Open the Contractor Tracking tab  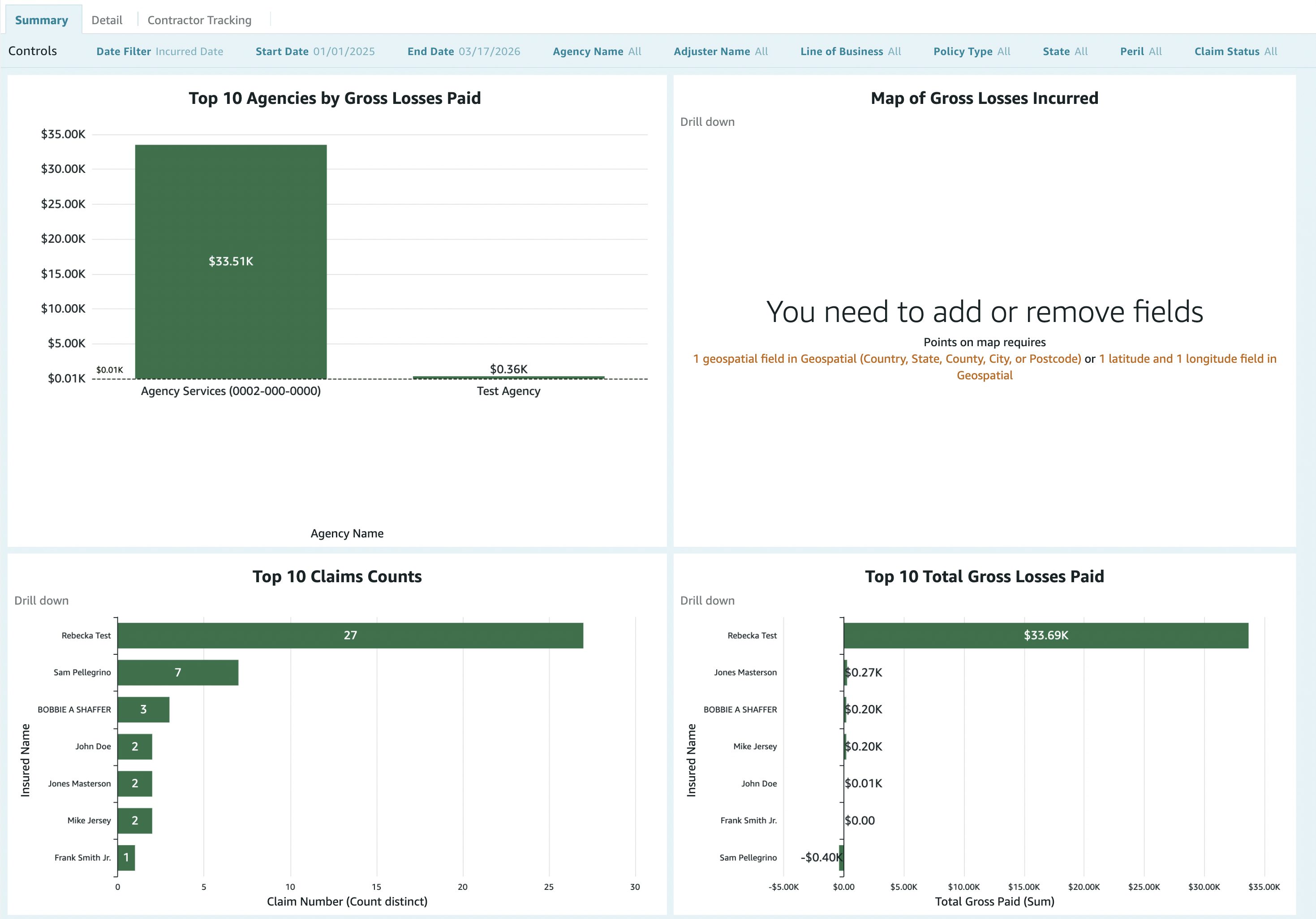[199, 20]
